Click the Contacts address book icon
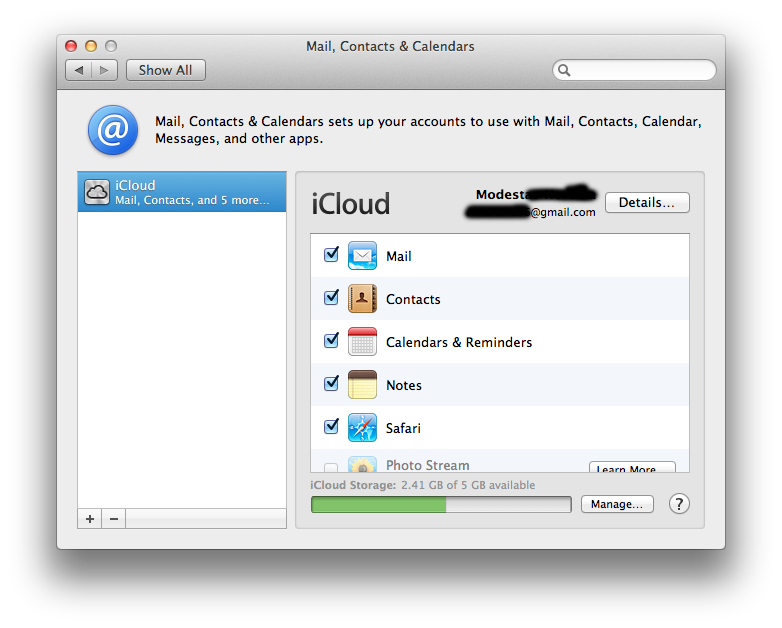 [x=362, y=298]
